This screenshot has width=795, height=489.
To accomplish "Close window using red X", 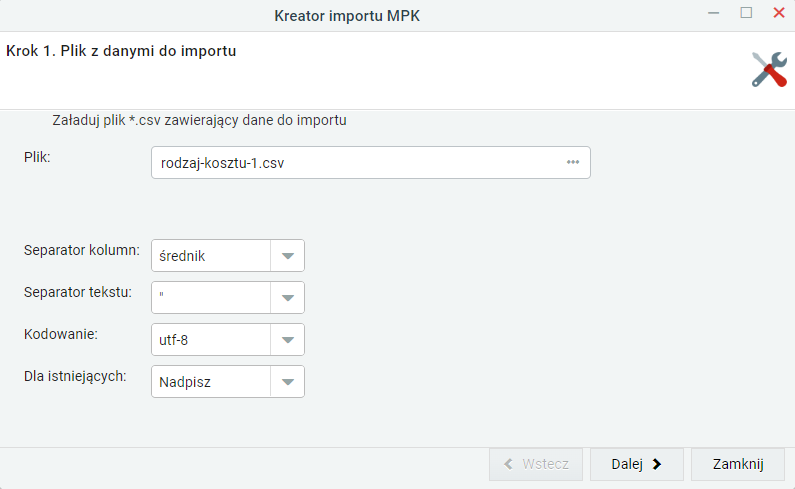I will click(779, 13).
